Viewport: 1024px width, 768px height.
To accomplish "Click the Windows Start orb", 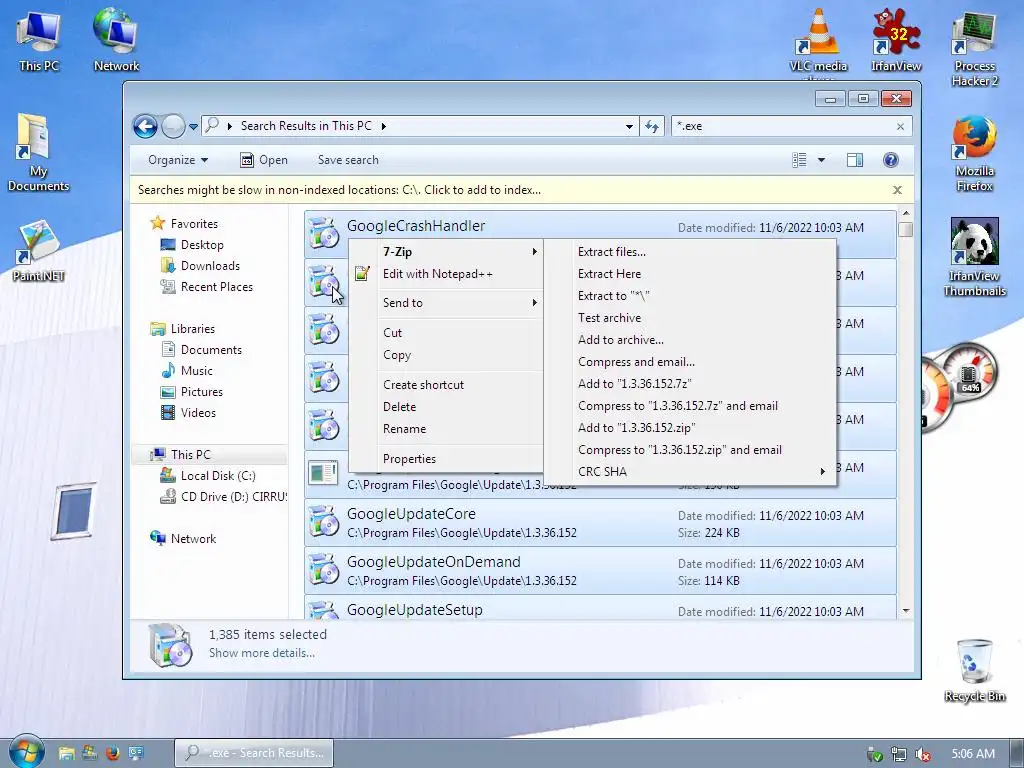I will (x=26, y=751).
